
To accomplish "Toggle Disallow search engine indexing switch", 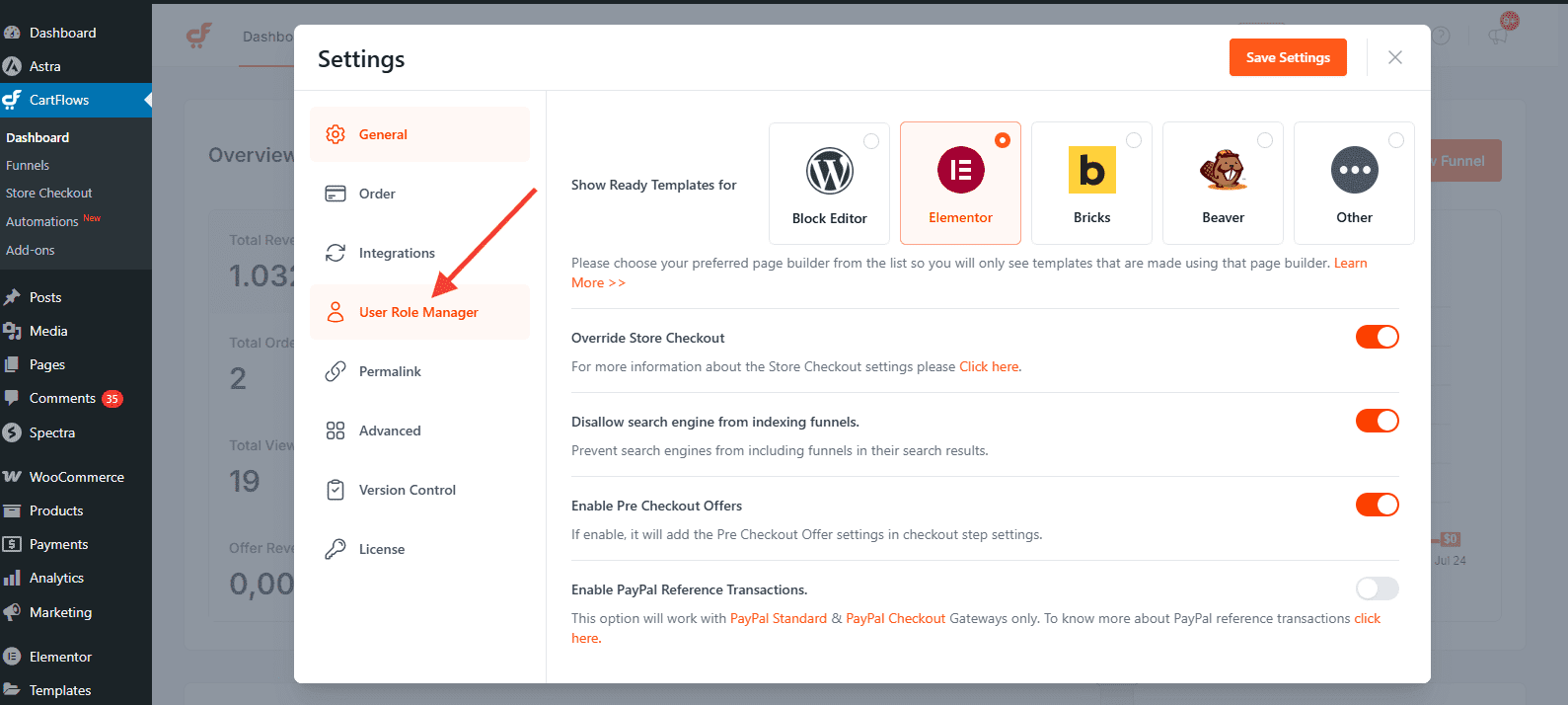I will click(x=1378, y=421).
